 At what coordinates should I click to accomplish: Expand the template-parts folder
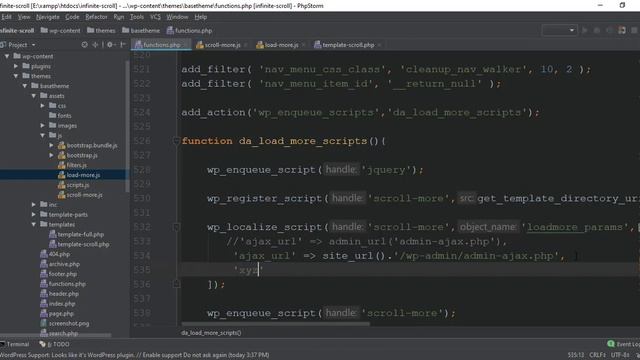[34, 214]
